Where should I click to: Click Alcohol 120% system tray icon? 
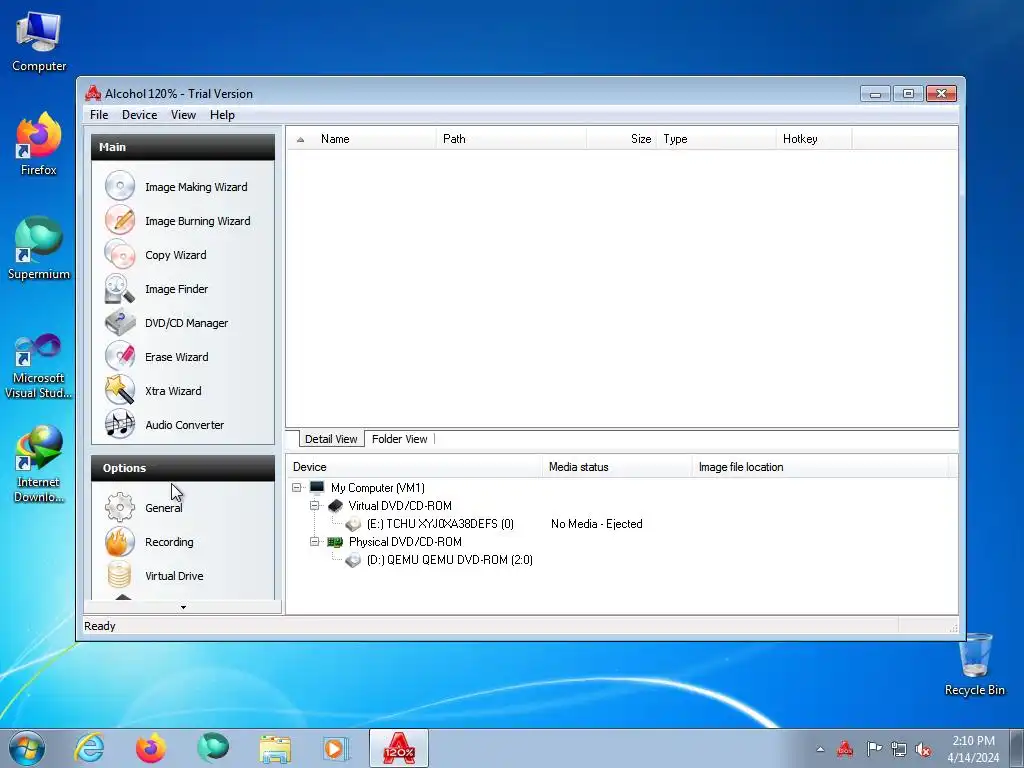click(x=845, y=749)
